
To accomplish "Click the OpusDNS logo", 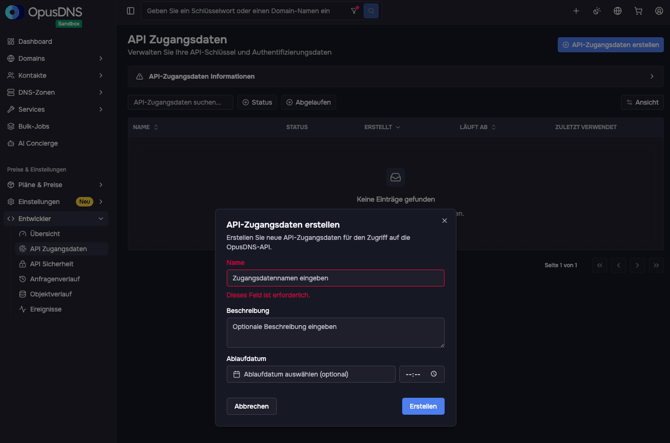I will click(x=44, y=12).
